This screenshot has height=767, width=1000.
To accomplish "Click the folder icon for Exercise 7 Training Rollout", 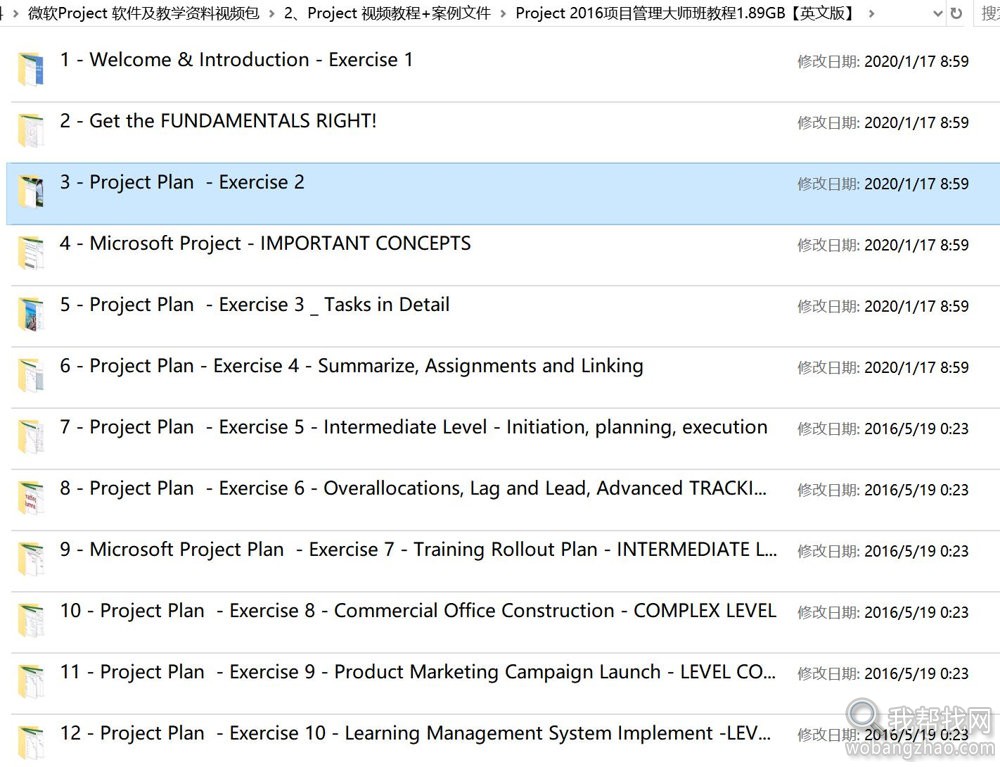I will pyautogui.click(x=31, y=559).
